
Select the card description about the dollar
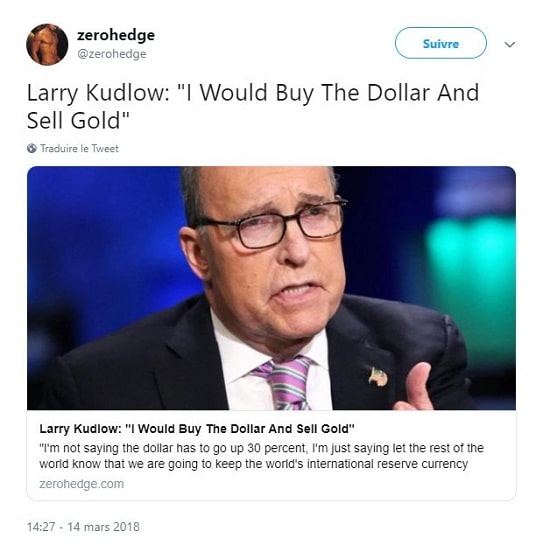(x=261, y=456)
